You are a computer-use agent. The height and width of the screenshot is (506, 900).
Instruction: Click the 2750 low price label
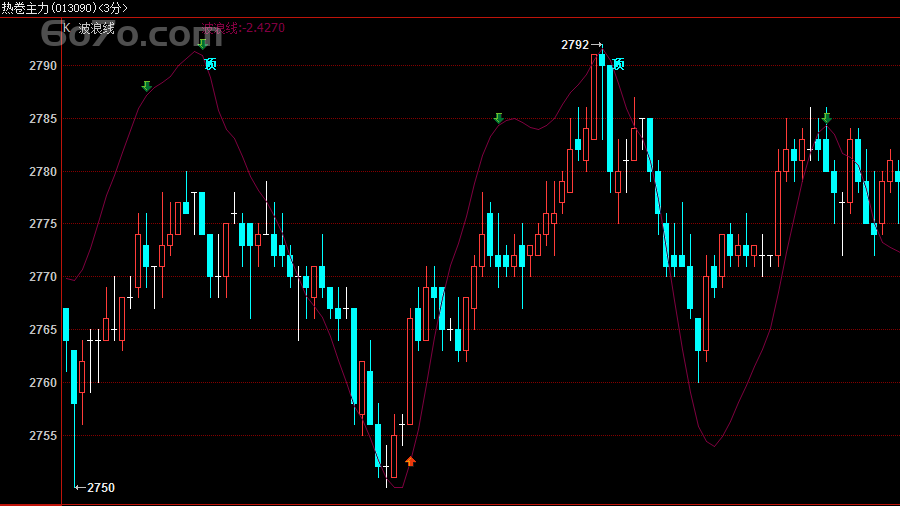[101, 488]
